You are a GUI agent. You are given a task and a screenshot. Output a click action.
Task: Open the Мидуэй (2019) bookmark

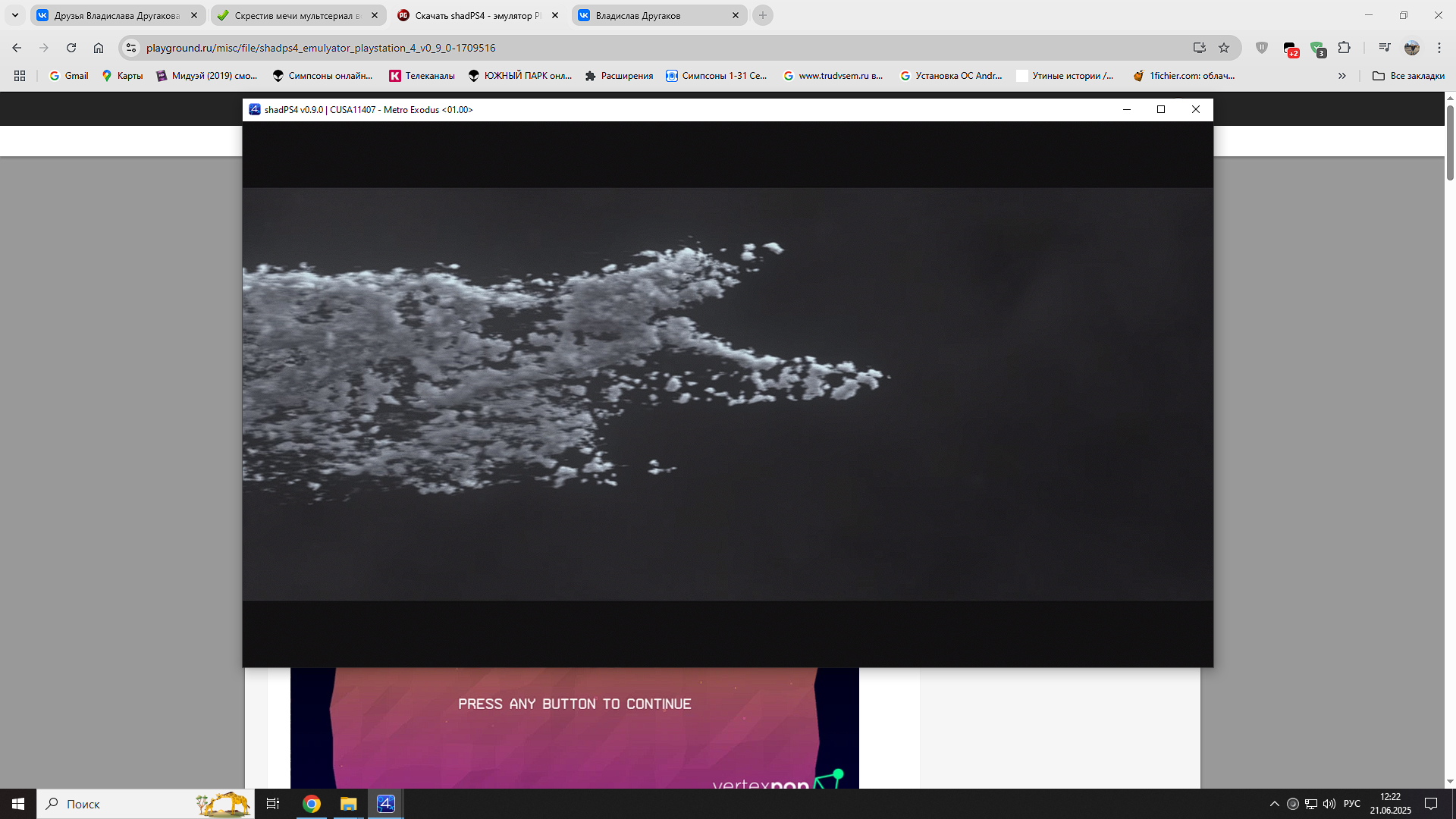coord(207,76)
